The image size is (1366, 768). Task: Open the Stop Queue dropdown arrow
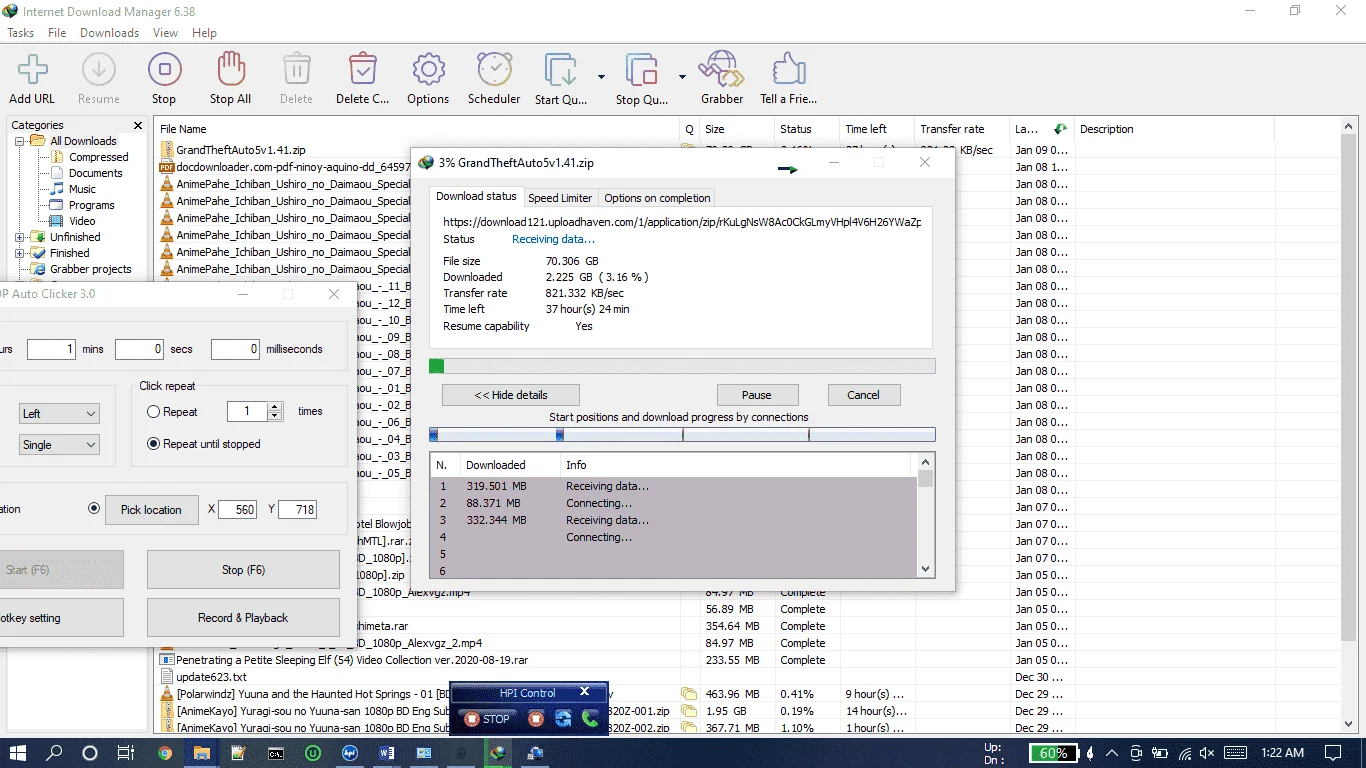682,76
